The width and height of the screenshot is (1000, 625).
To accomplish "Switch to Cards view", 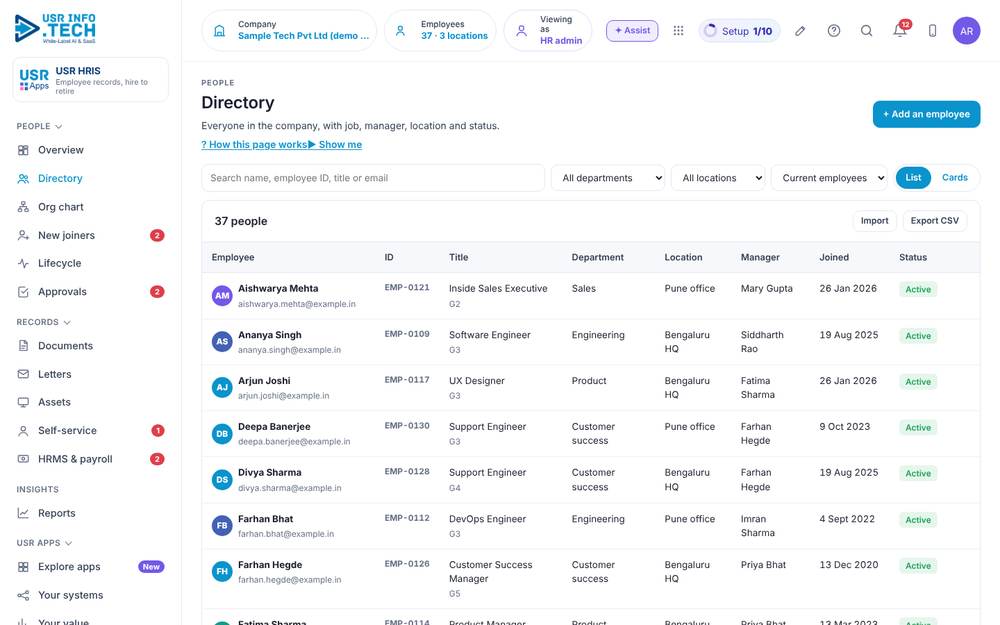I will click(x=955, y=178).
